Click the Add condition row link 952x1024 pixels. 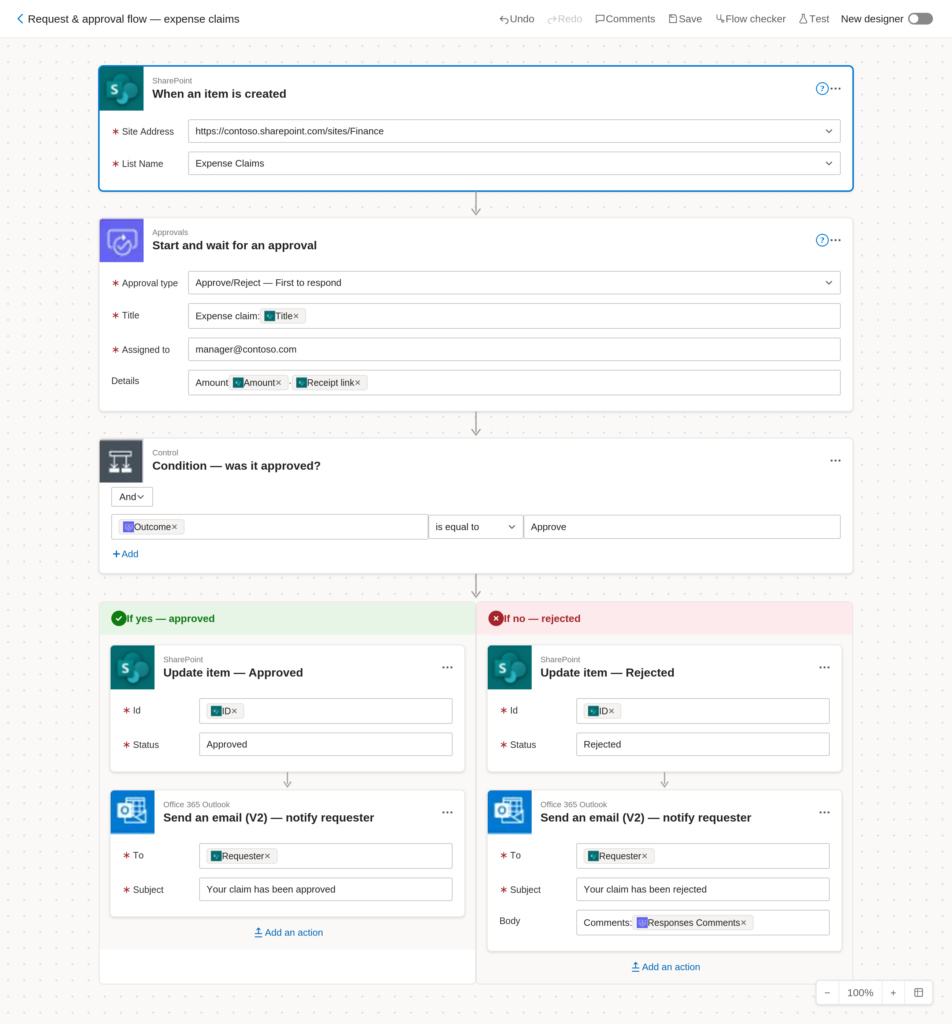point(125,554)
